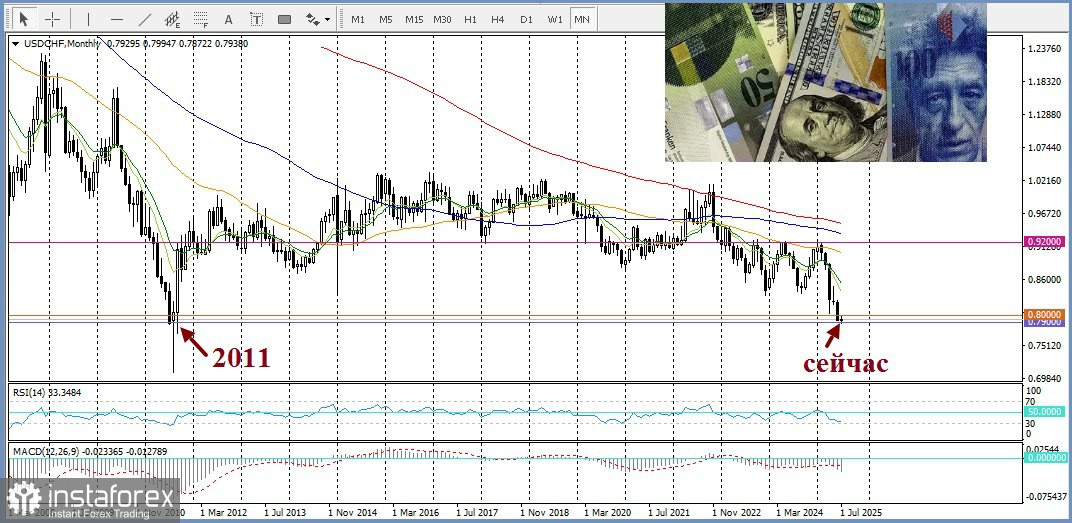Click the 1 Jul 2025 date label

pyautogui.click(x=863, y=511)
